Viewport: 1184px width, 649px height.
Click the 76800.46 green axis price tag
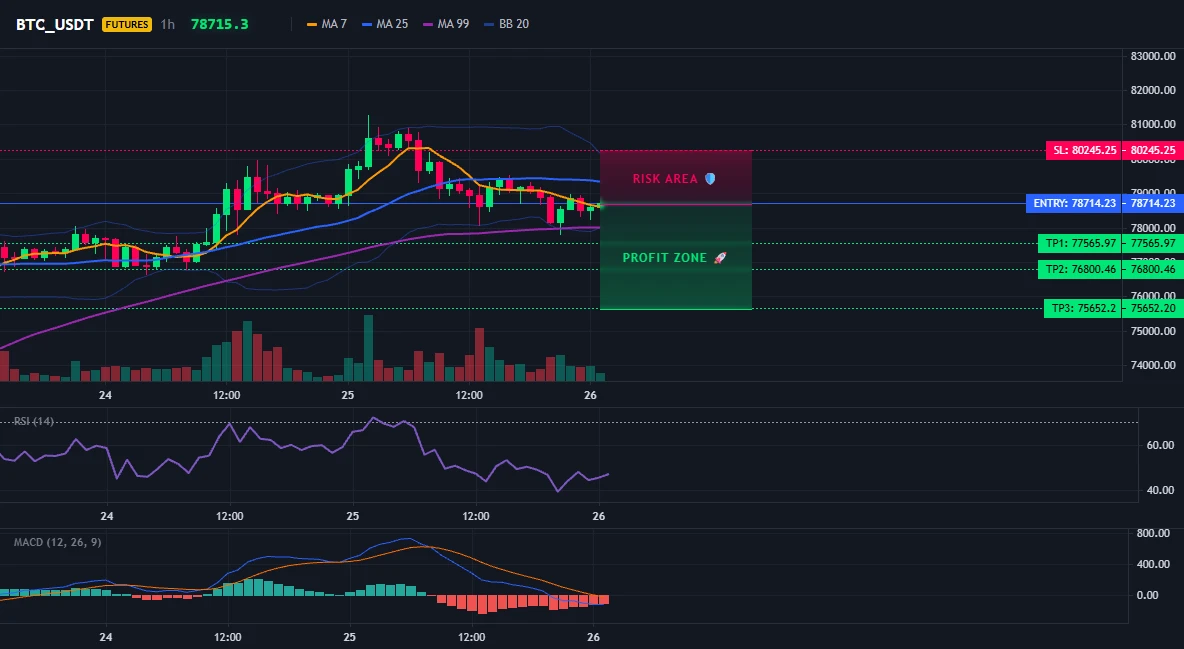click(1152, 269)
